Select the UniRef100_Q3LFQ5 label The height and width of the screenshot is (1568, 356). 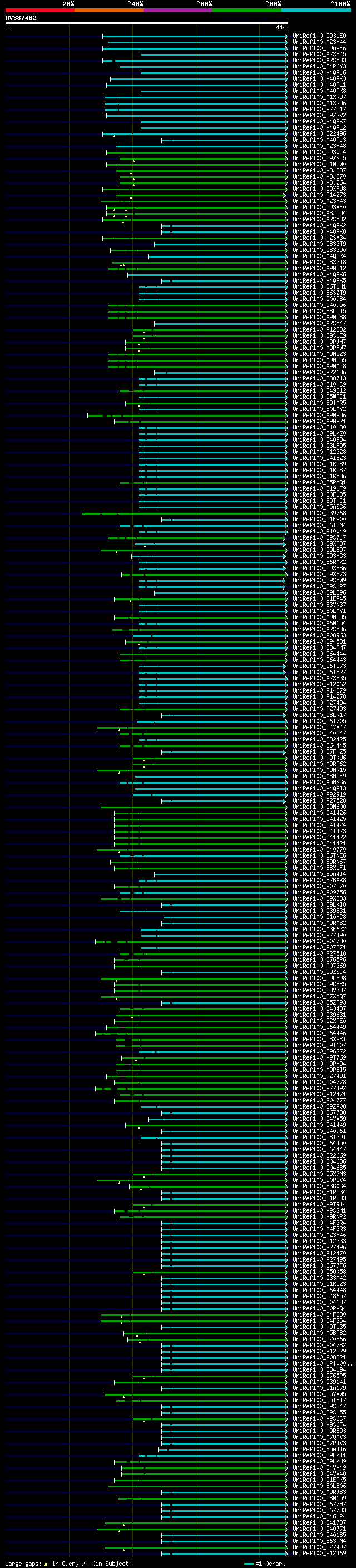point(319,446)
